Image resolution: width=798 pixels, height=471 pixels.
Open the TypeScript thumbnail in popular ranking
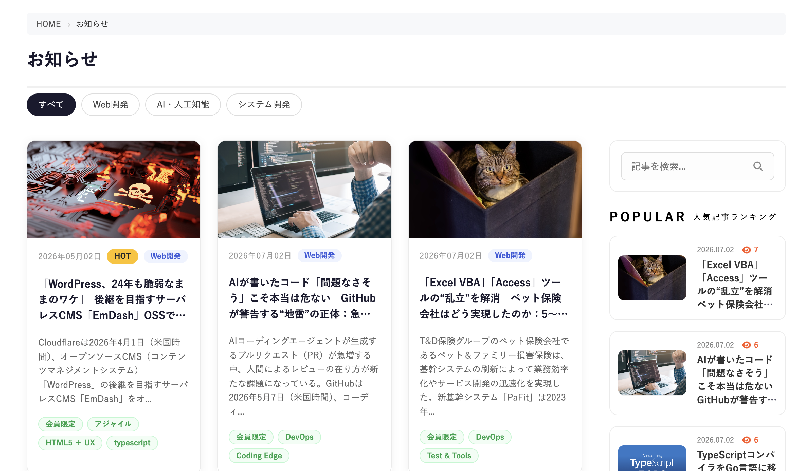tap(652, 458)
